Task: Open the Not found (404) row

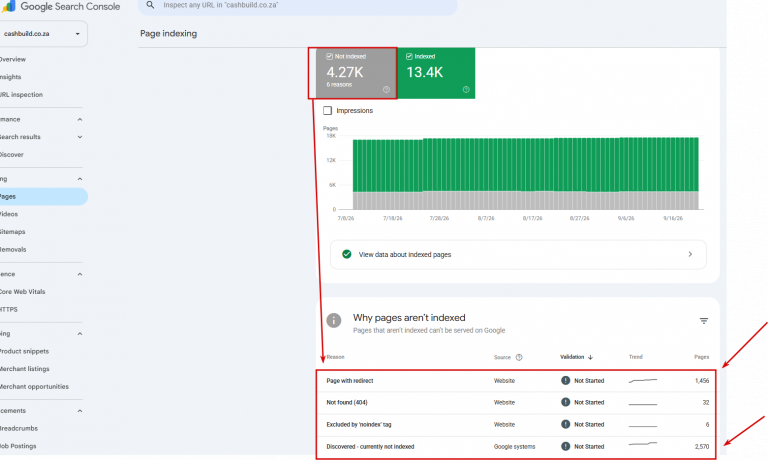Action: 517,403
